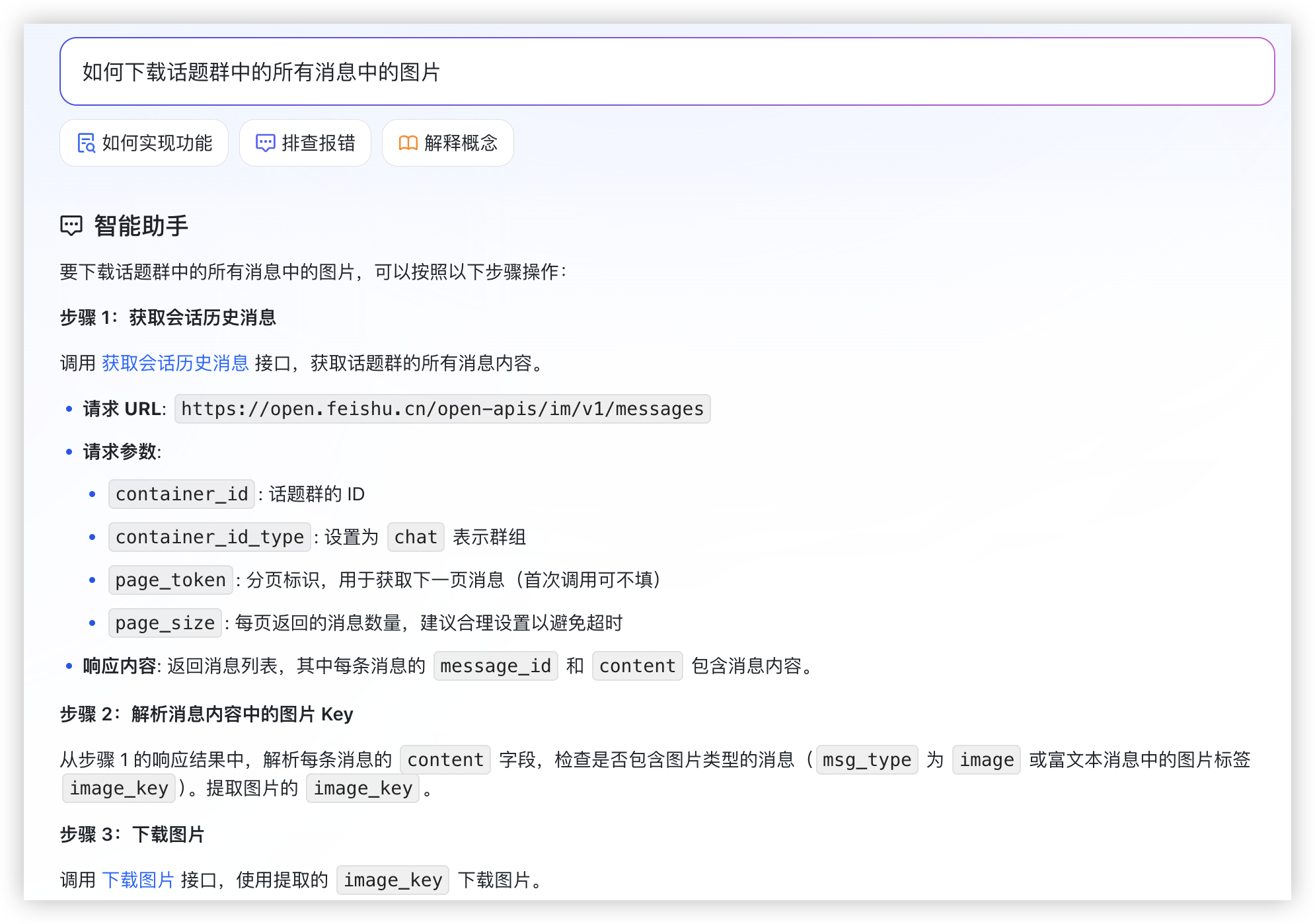Select the 排查报错 suggestion chip
This screenshot has height=924, width=1315.
coord(305,143)
